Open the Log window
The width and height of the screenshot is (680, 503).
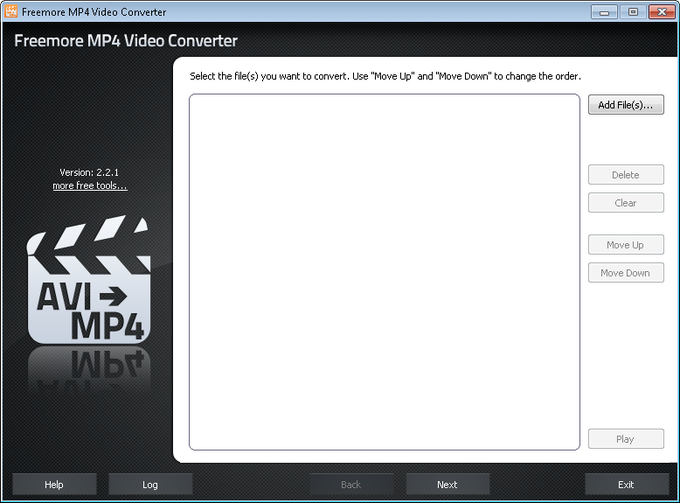[150, 484]
